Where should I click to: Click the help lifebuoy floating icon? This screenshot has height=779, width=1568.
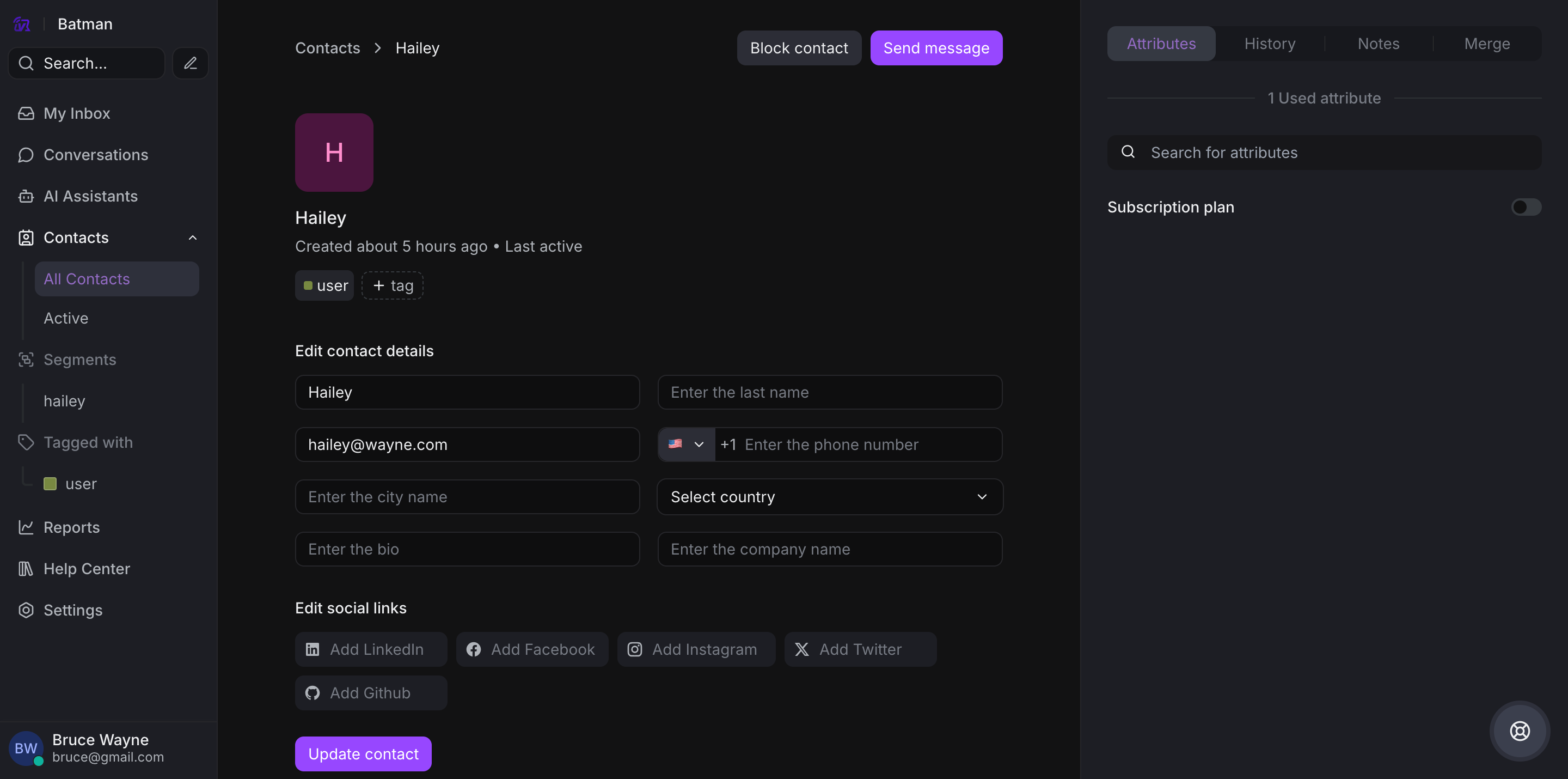click(1520, 731)
